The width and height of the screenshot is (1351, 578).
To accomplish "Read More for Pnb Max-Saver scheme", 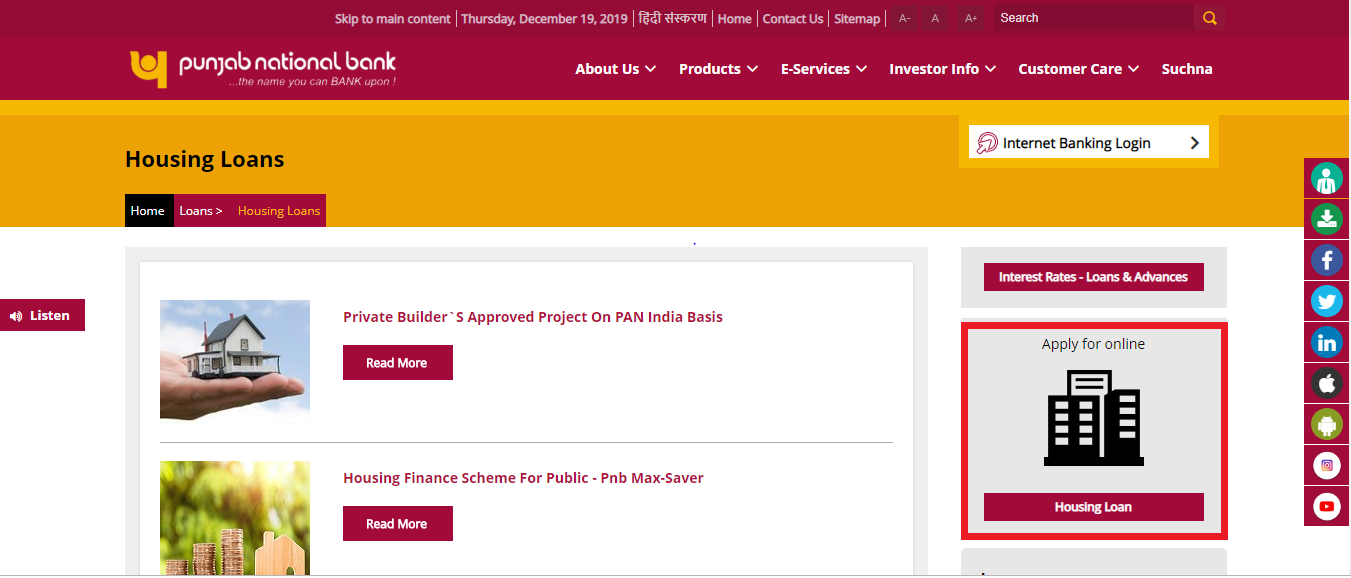I will pyautogui.click(x=398, y=524).
